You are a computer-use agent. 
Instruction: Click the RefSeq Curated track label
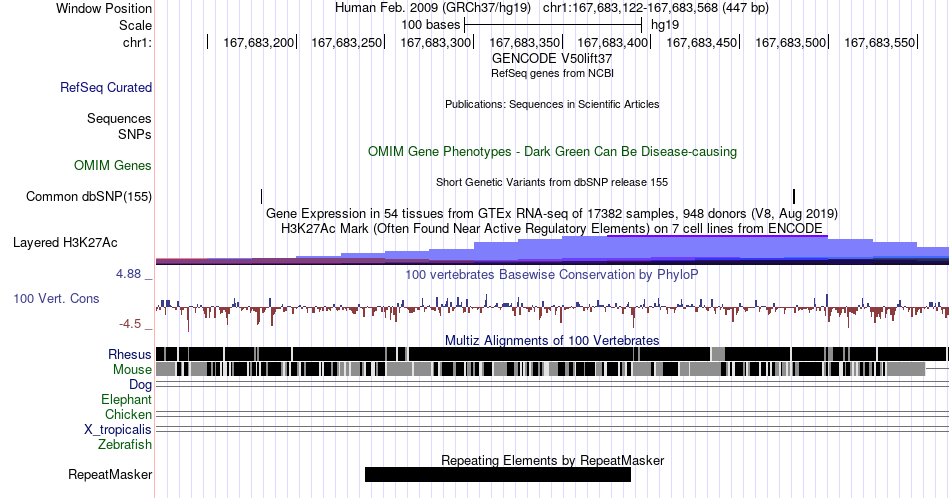105,87
